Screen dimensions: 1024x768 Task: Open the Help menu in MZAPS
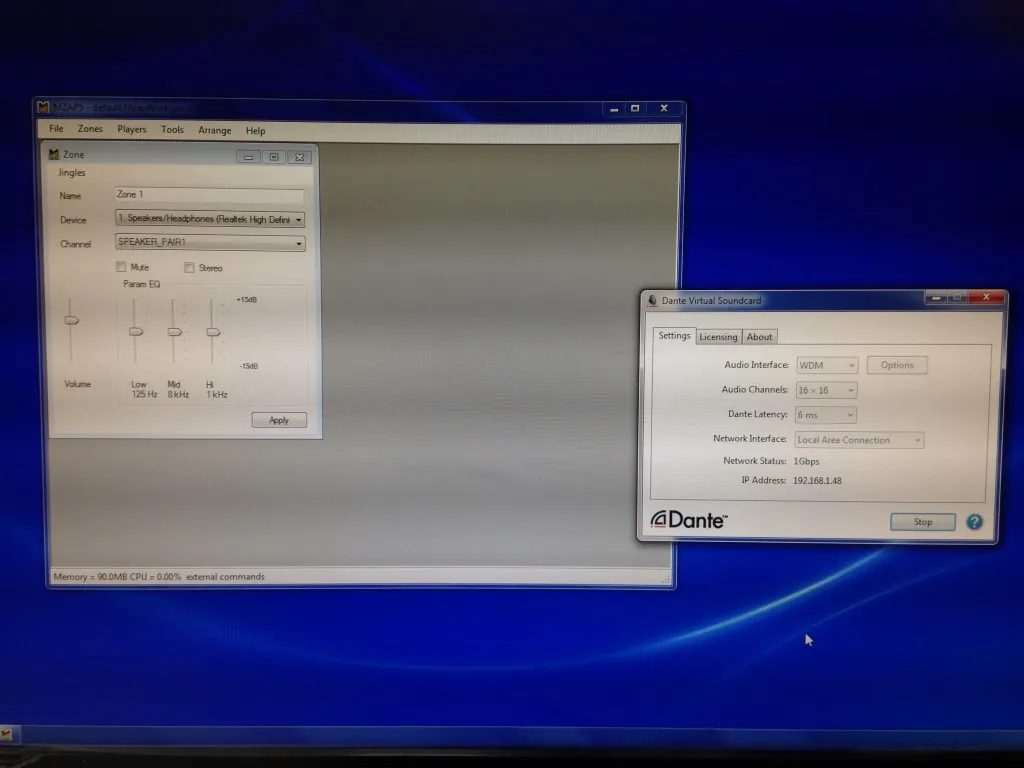255,131
